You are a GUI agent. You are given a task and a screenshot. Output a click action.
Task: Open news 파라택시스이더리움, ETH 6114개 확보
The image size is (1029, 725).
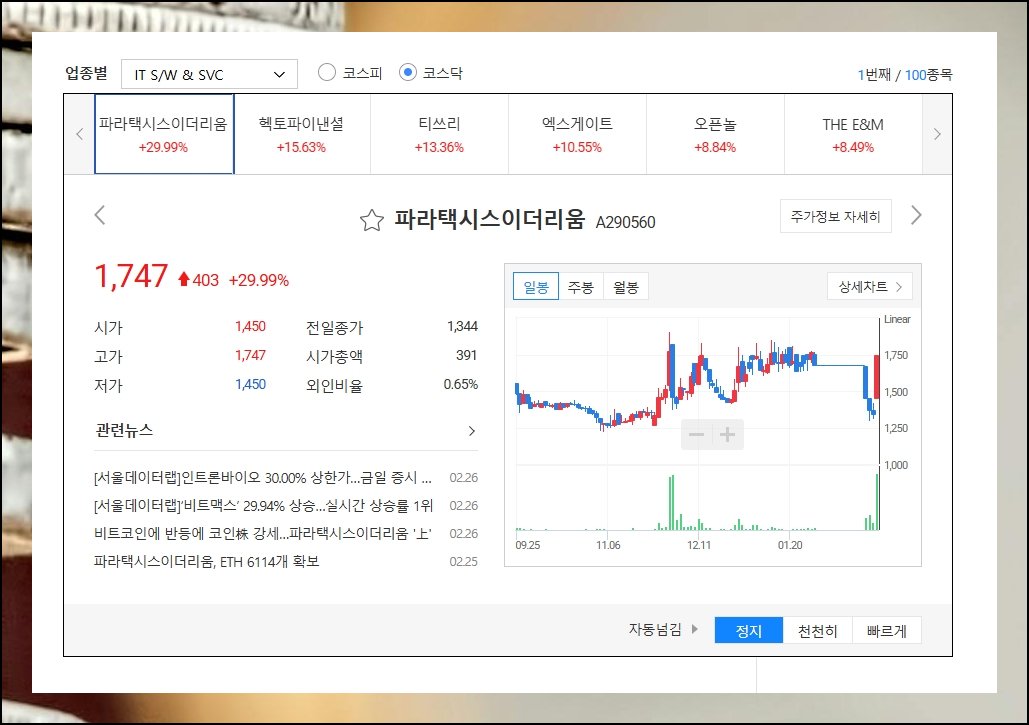coord(206,562)
